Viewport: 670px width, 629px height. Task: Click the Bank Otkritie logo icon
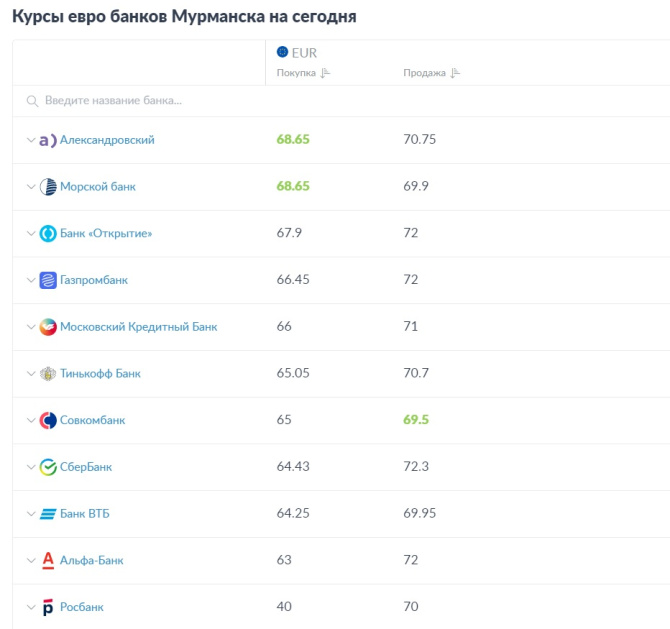tap(48, 234)
